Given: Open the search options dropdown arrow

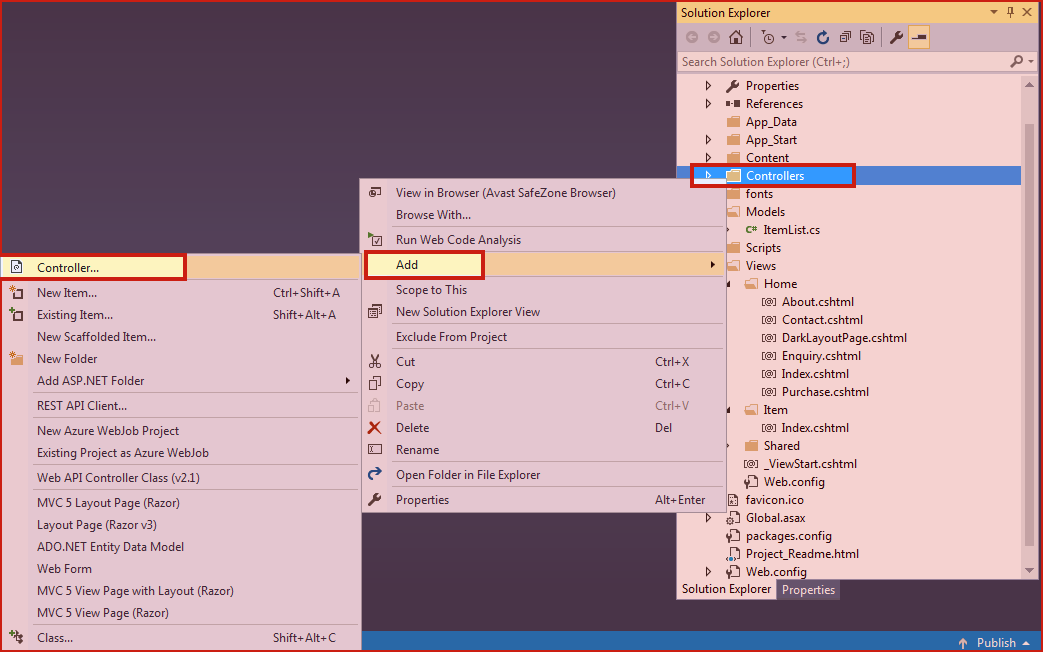Looking at the screenshot, I should [1031, 62].
